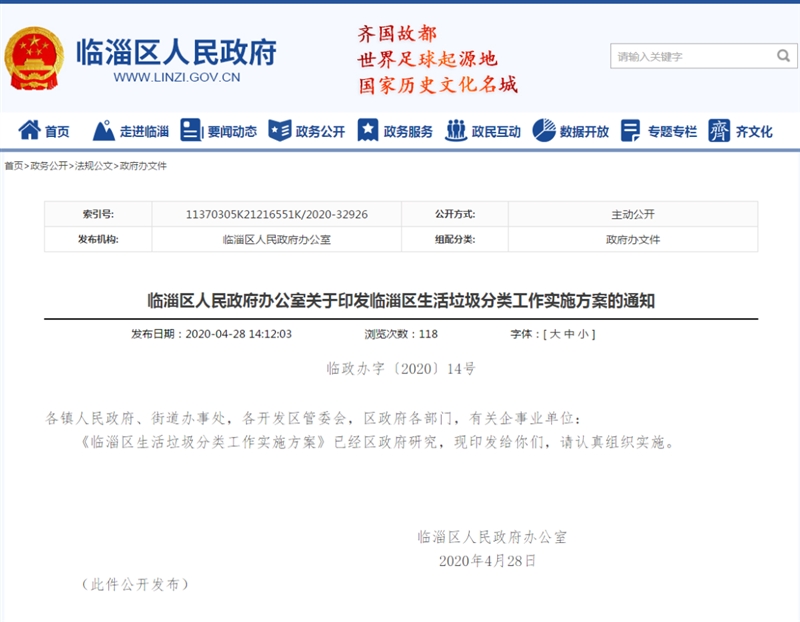Click the 组配分类 label cell
Image resolution: width=800 pixels, height=622 pixels.
pyautogui.click(x=455, y=239)
